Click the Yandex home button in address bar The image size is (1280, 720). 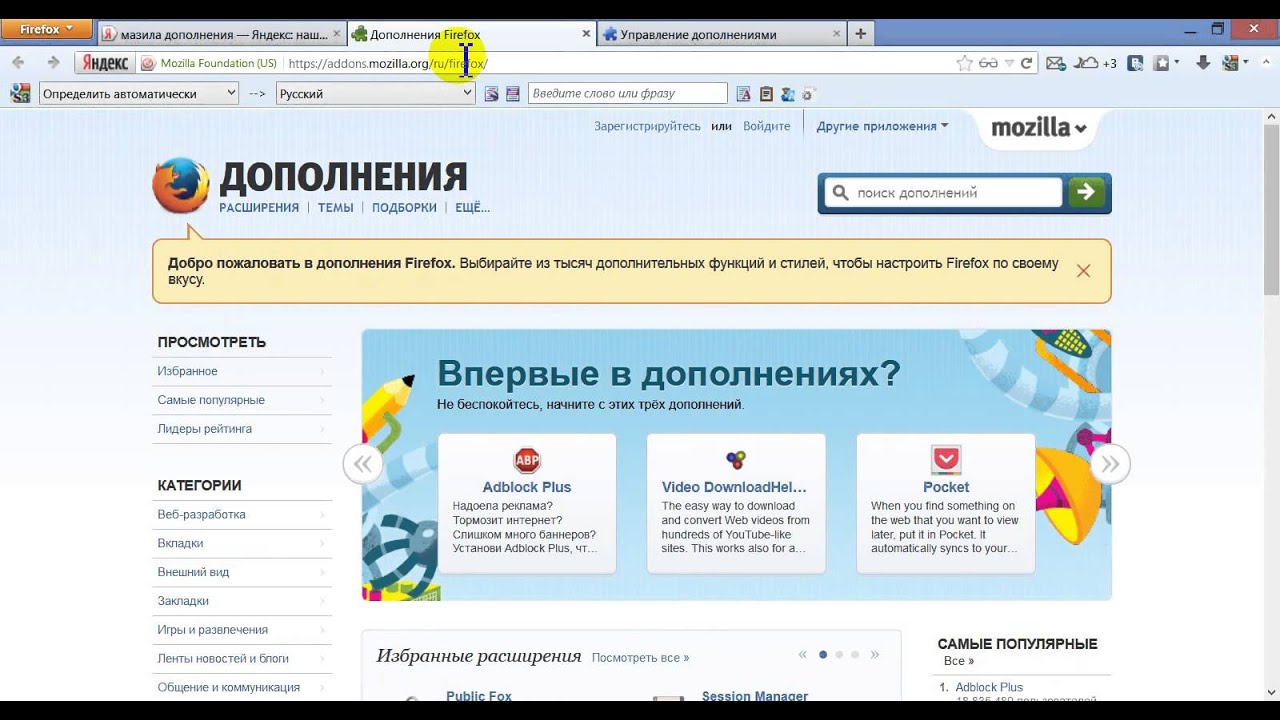pyautogui.click(x=105, y=63)
